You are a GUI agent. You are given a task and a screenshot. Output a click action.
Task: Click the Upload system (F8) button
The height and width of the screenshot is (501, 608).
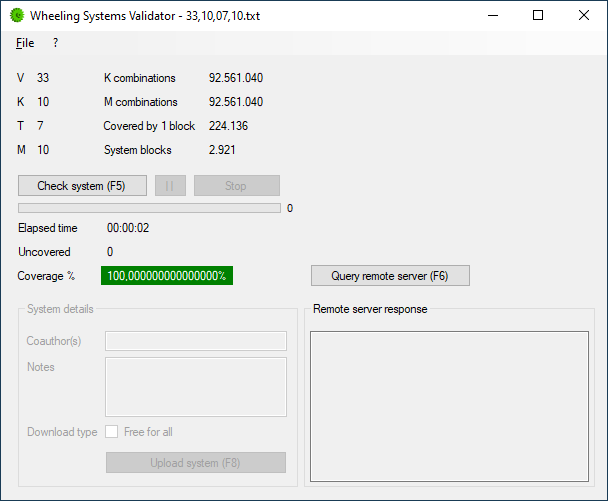[x=196, y=463]
